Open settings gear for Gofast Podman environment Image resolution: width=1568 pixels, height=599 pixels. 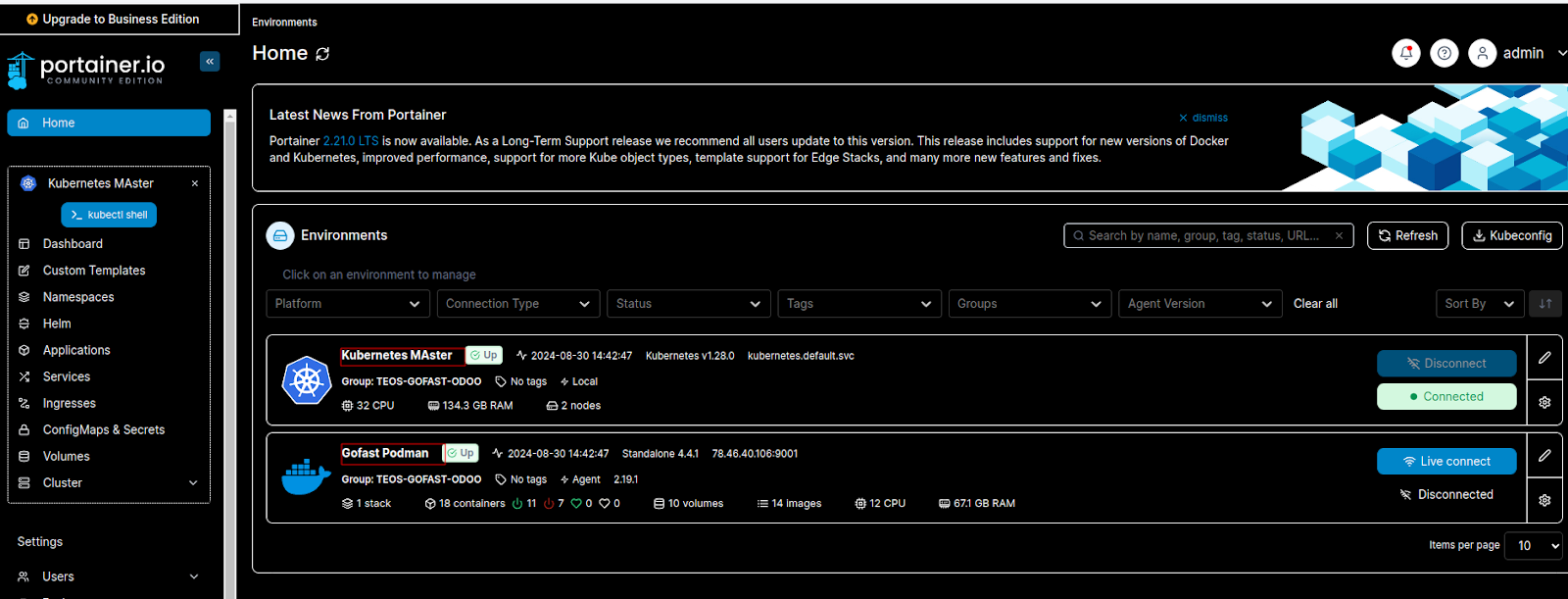click(1544, 500)
